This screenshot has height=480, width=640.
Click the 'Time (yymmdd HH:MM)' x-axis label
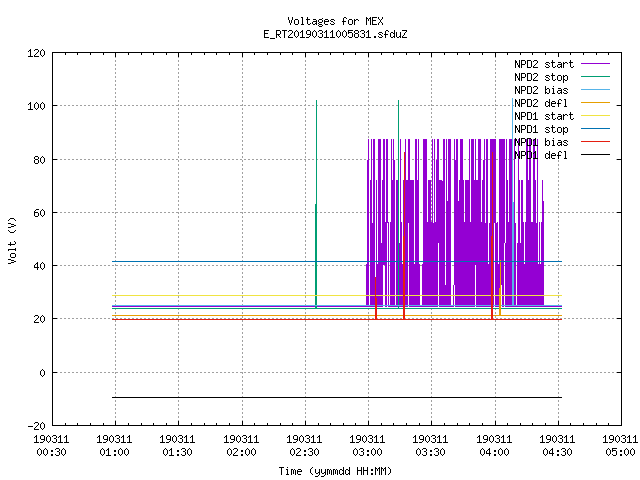(335, 471)
